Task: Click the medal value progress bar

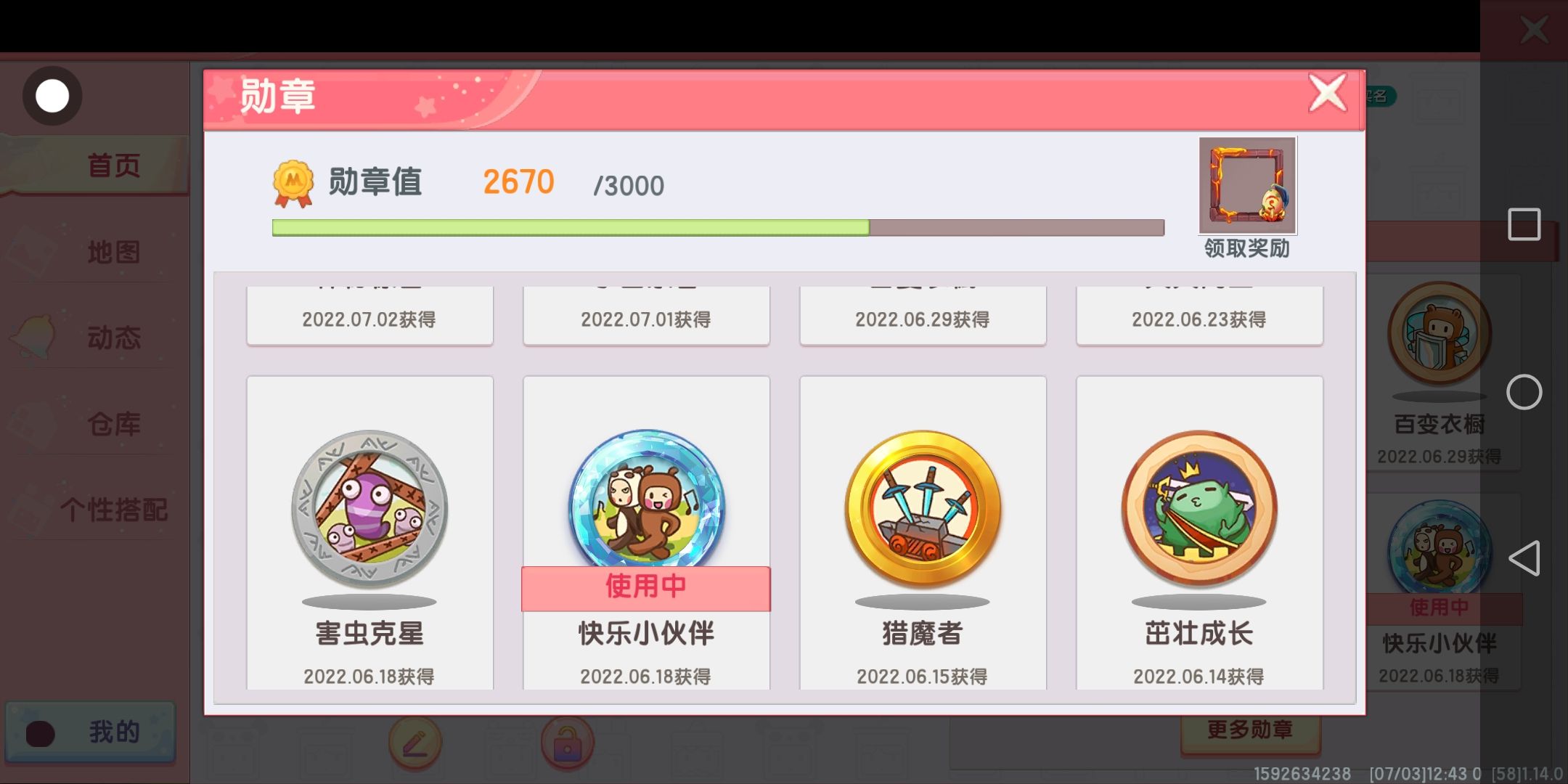Action: pyautogui.click(x=718, y=228)
